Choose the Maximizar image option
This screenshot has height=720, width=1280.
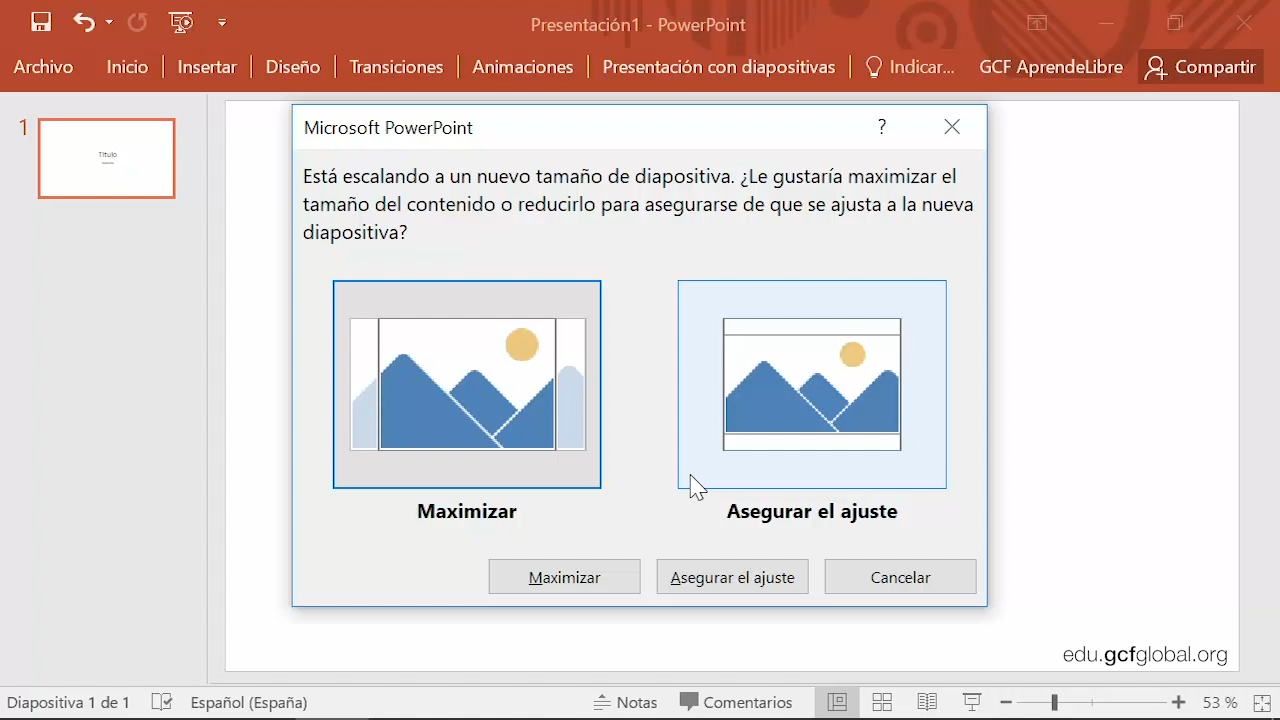pyautogui.click(x=467, y=384)
